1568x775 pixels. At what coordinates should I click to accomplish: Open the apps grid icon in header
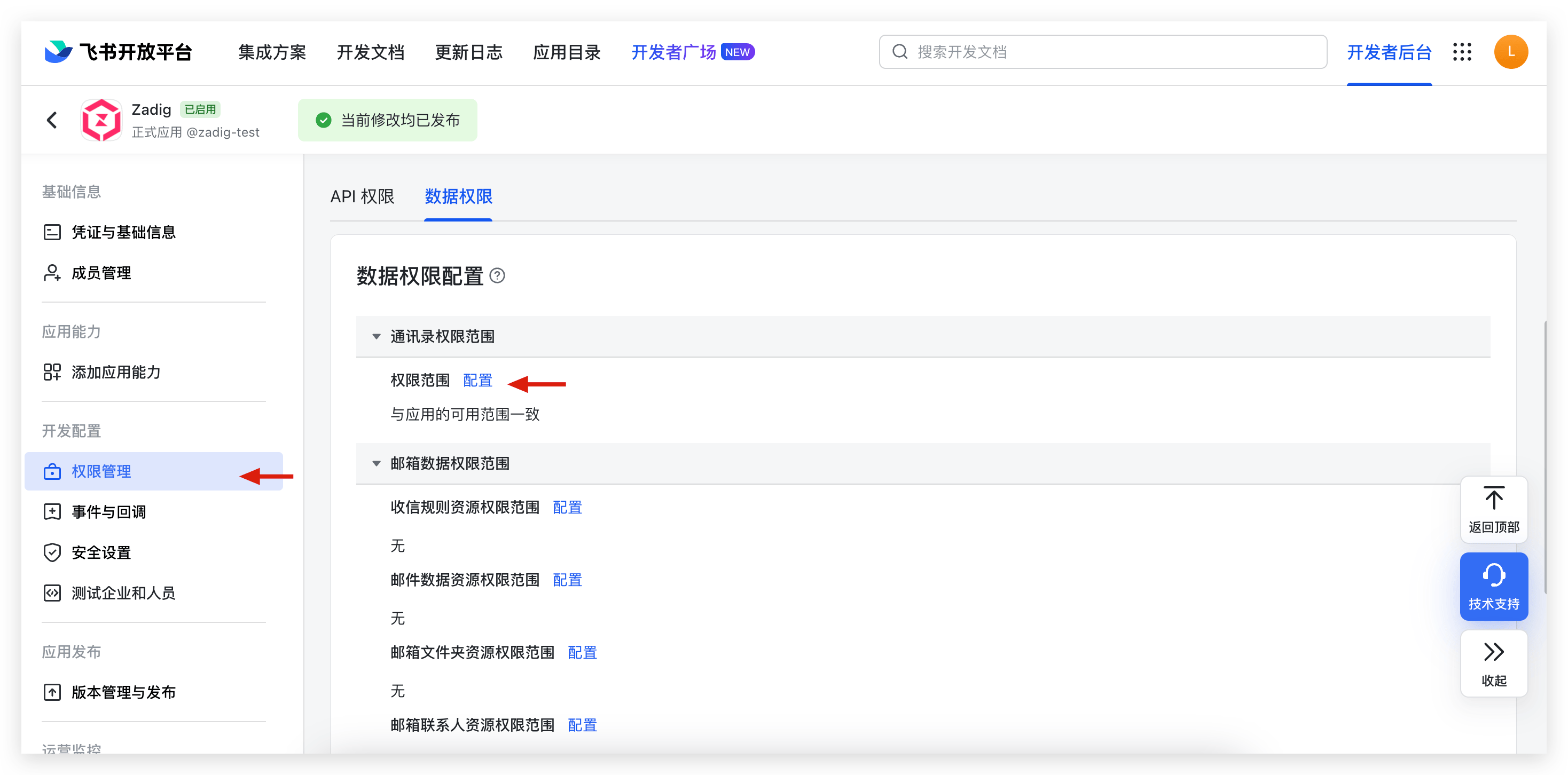[1462, 52]
